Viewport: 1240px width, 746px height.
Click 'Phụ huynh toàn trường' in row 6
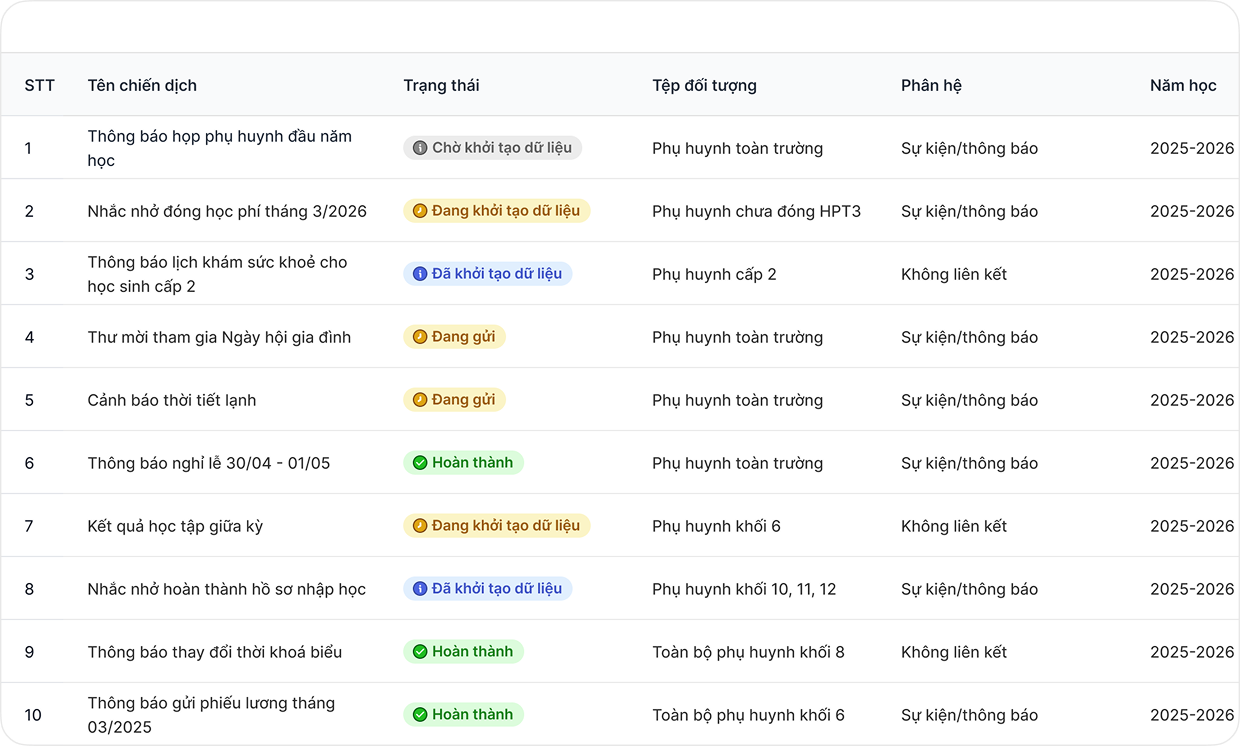tap(738, 463)
